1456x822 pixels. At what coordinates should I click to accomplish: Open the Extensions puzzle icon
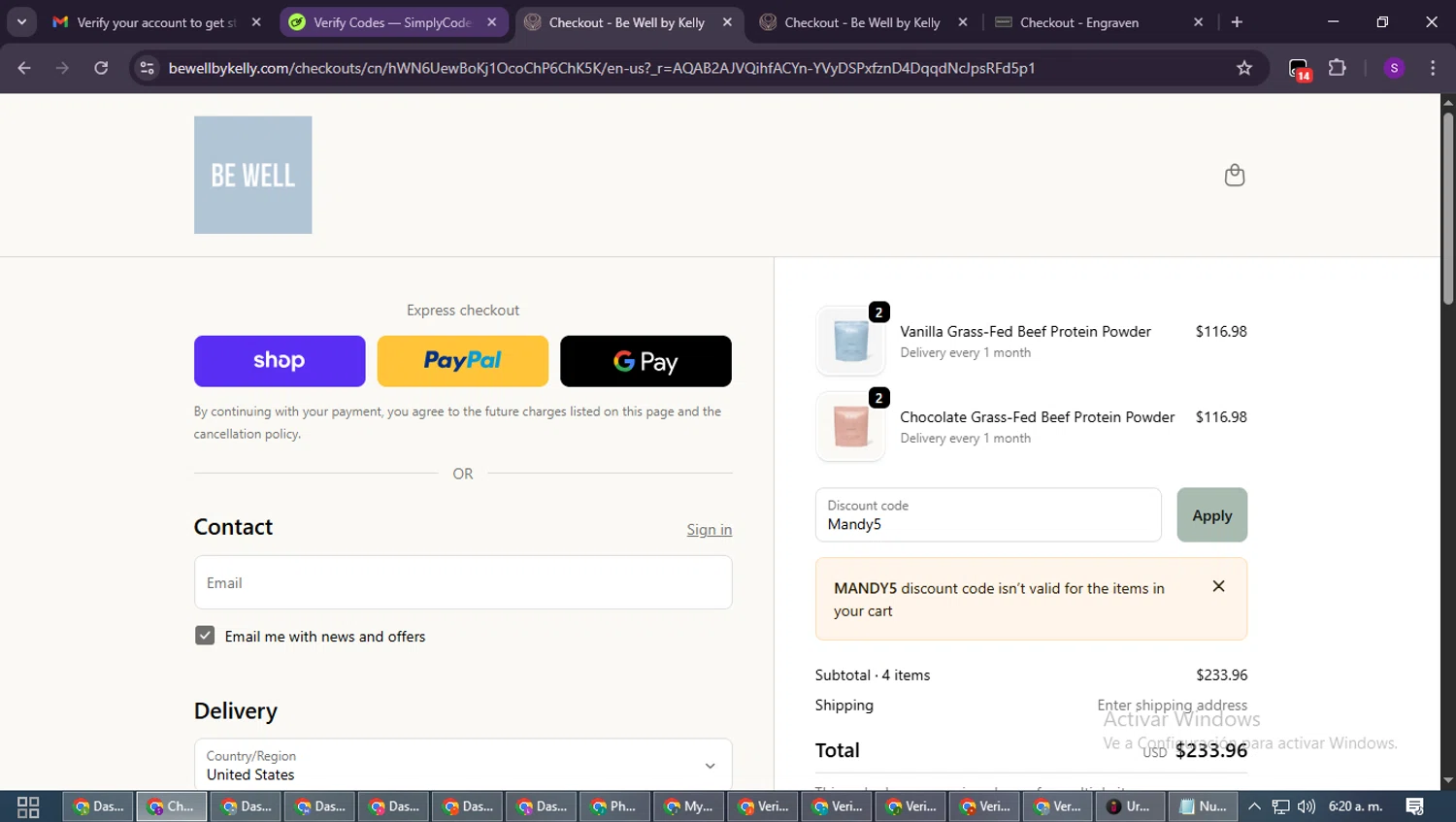point(1338,68)
